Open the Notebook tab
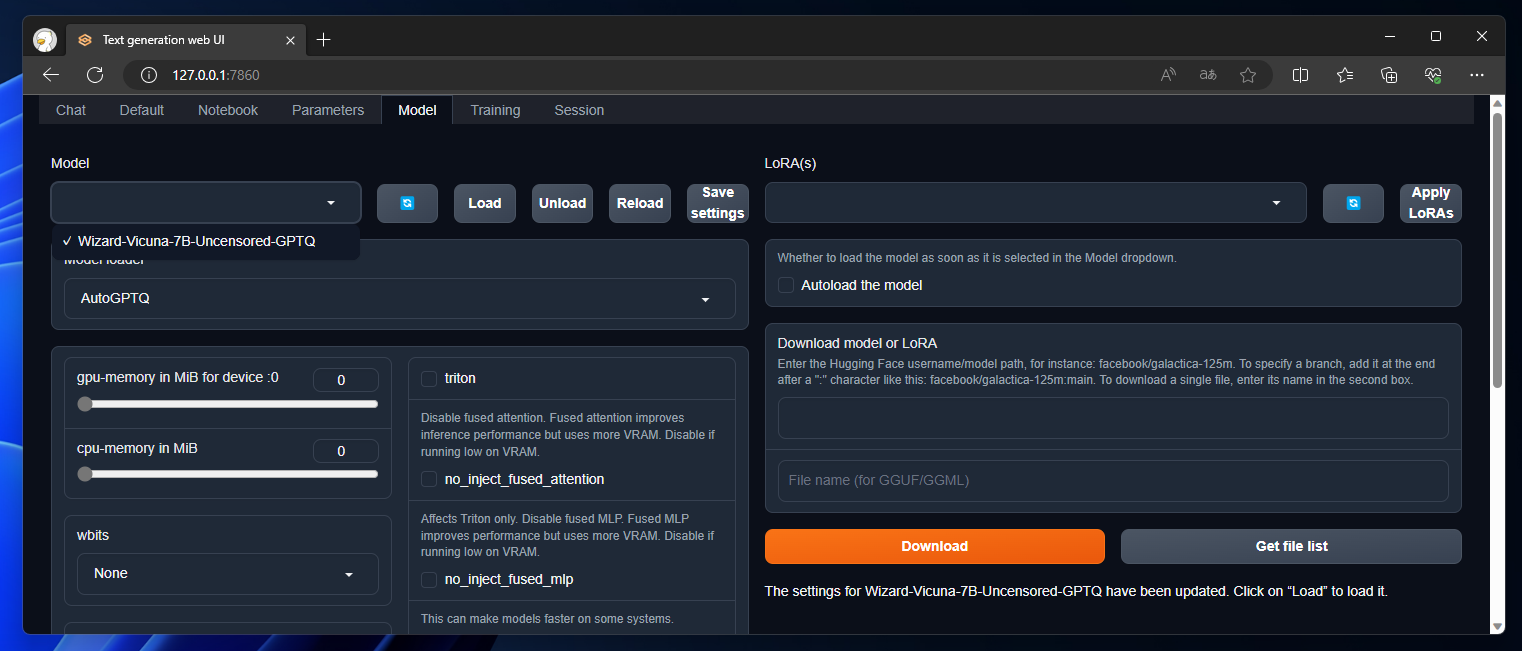1522x651 pixels. (x=228, y=110)
